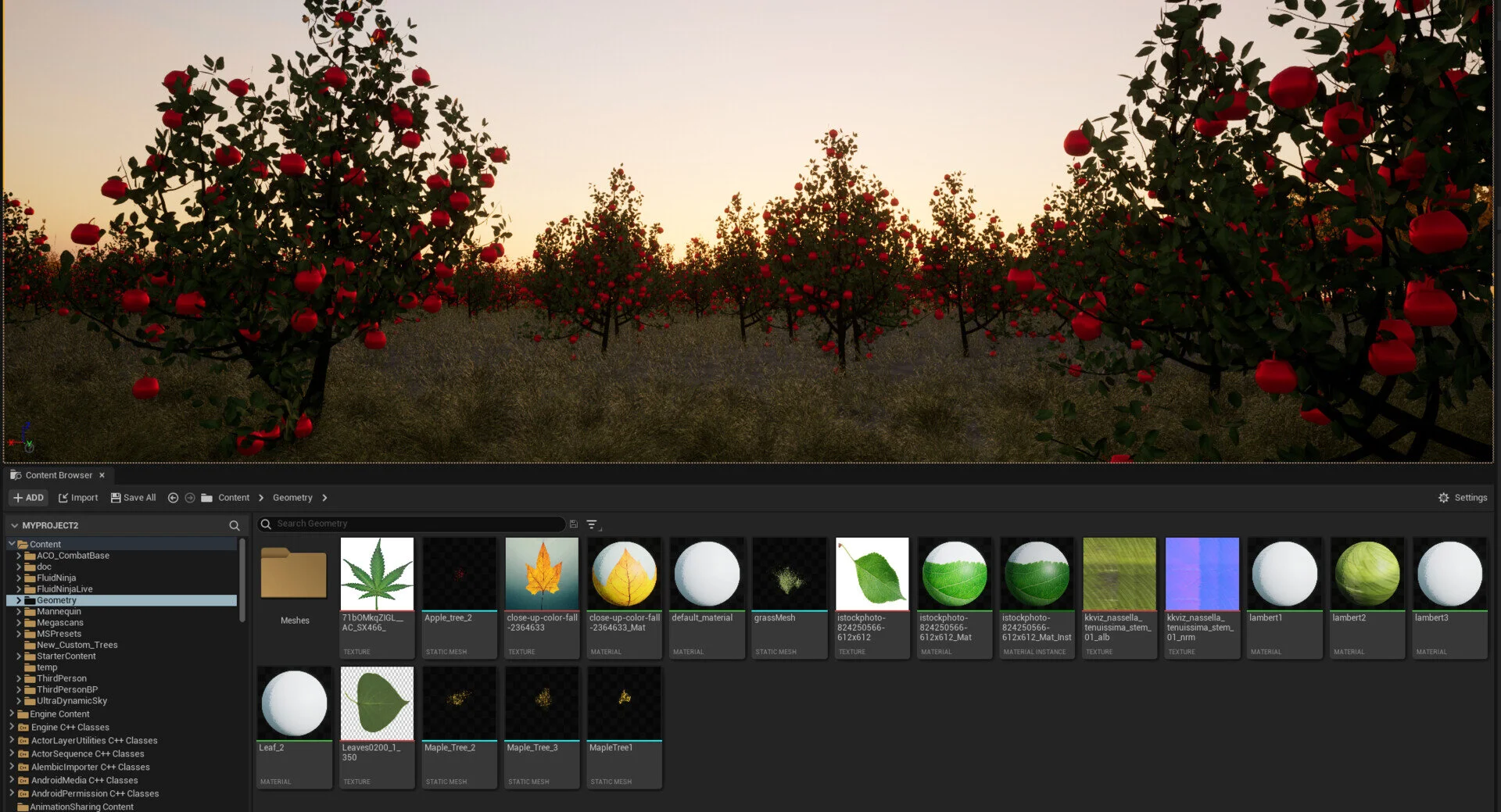Select istockphoto-824250566-612x612 texture
The image size is (1501, 812).
click(872, 597)
